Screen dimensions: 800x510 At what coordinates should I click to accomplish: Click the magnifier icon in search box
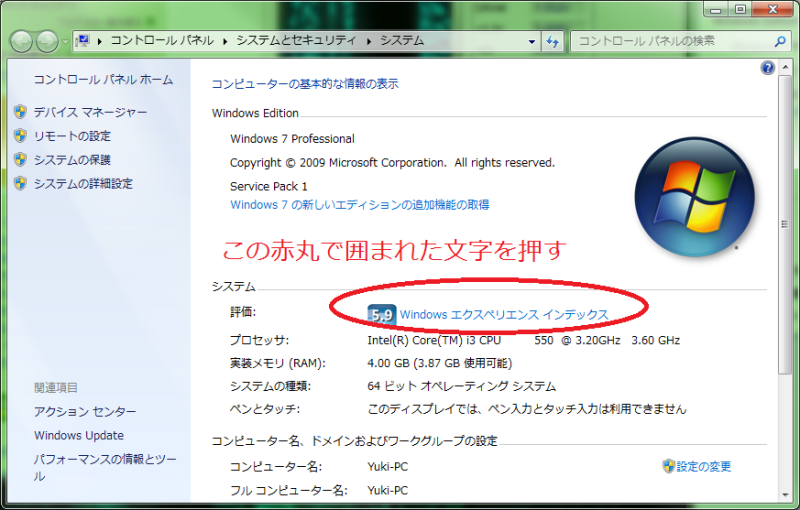point(781,41)
